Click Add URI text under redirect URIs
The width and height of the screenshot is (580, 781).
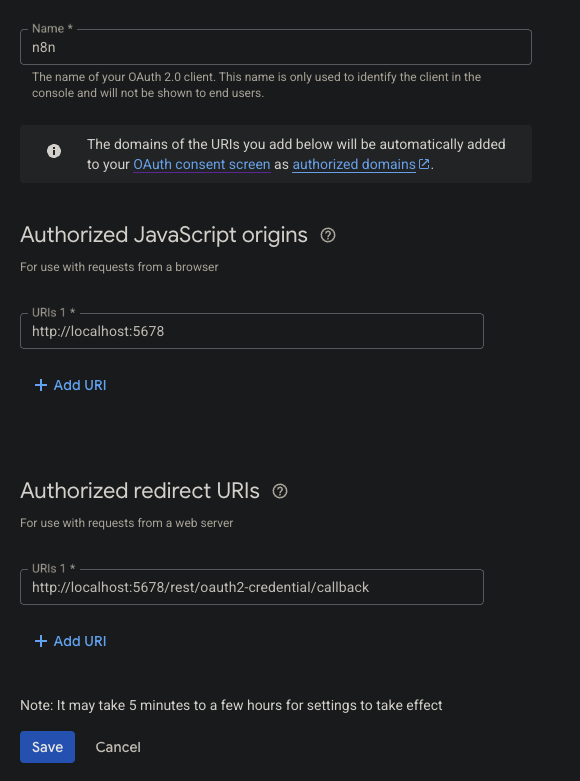point(80,641)
